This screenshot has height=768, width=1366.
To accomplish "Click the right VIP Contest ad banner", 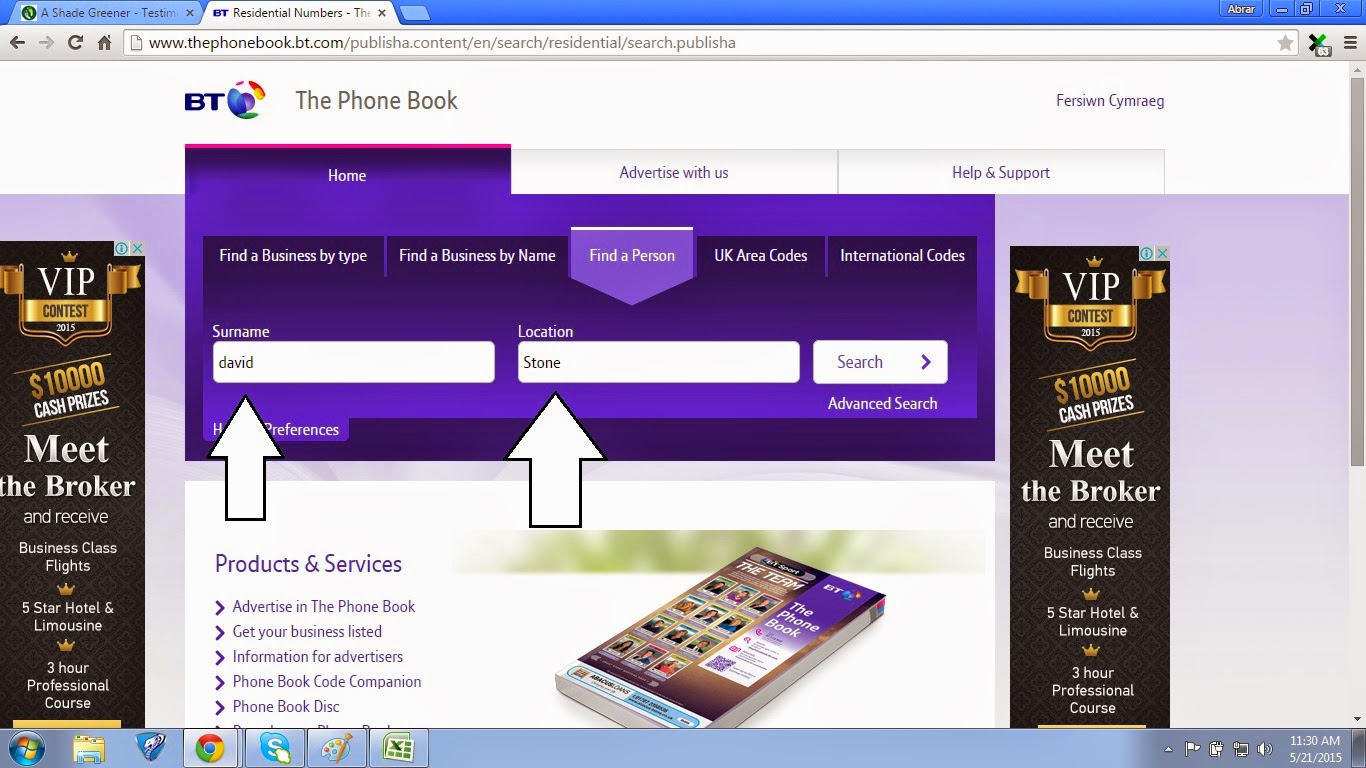I will [1090, 487].
